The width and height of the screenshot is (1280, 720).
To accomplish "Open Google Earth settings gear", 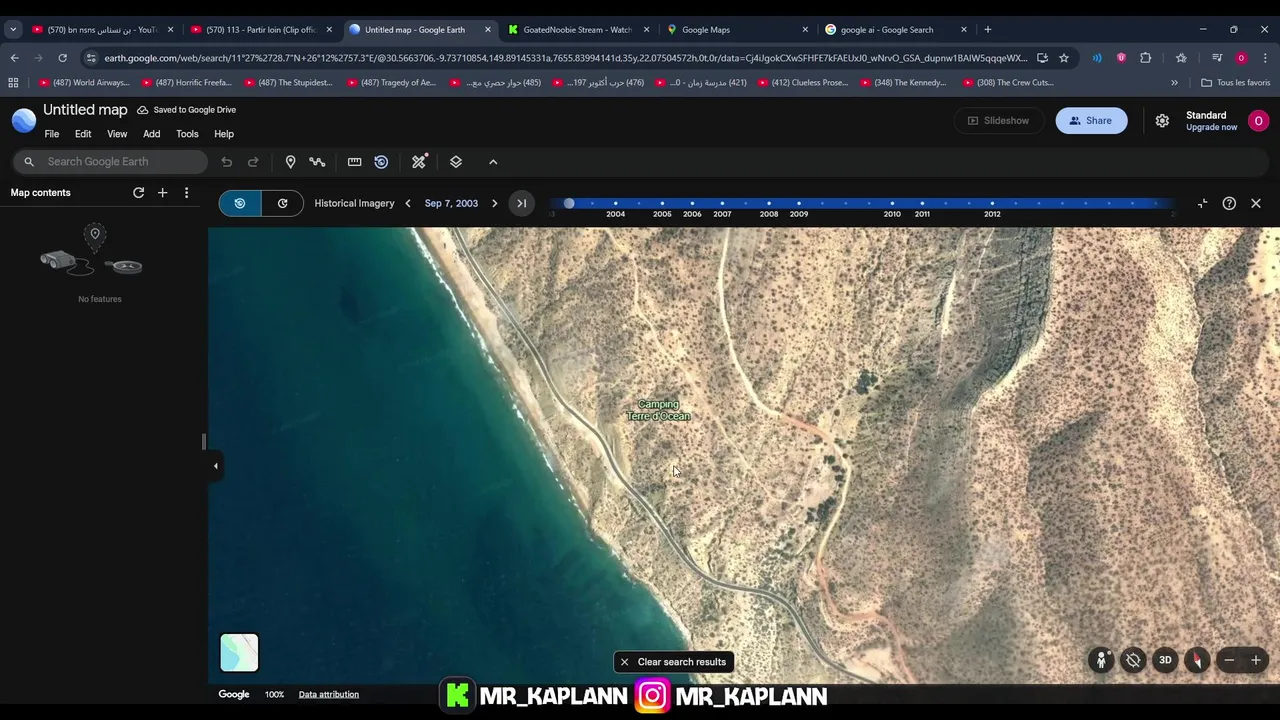I will click(1162, 121).
